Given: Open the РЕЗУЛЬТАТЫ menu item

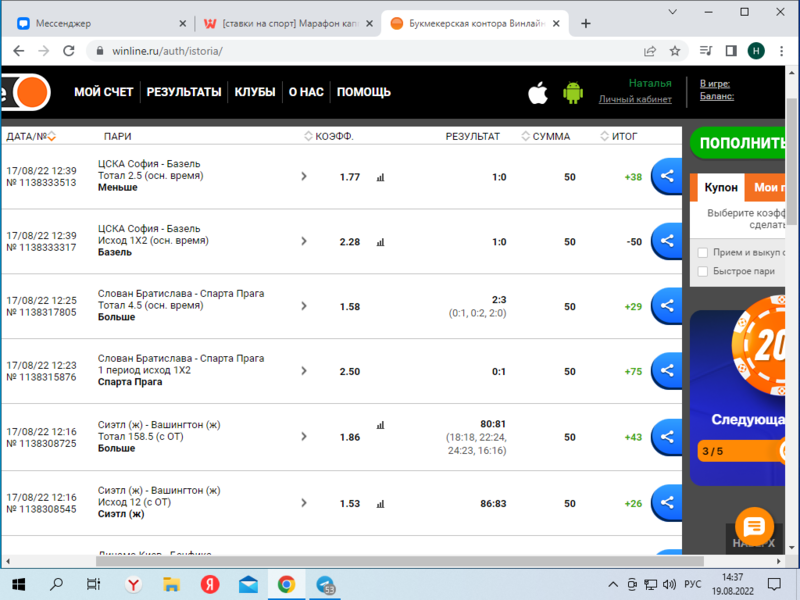Looking at the screenshot, I should pos(184,92).
